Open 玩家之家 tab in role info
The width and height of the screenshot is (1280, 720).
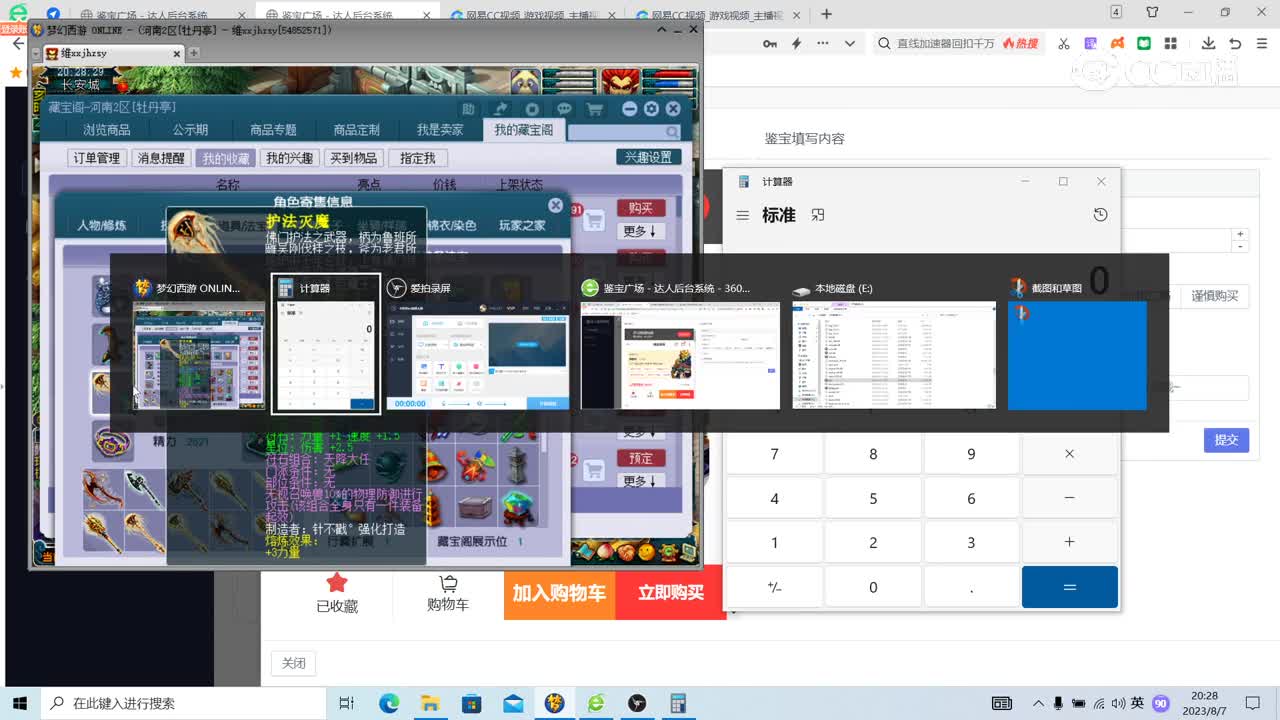click(x=523, y=225)
